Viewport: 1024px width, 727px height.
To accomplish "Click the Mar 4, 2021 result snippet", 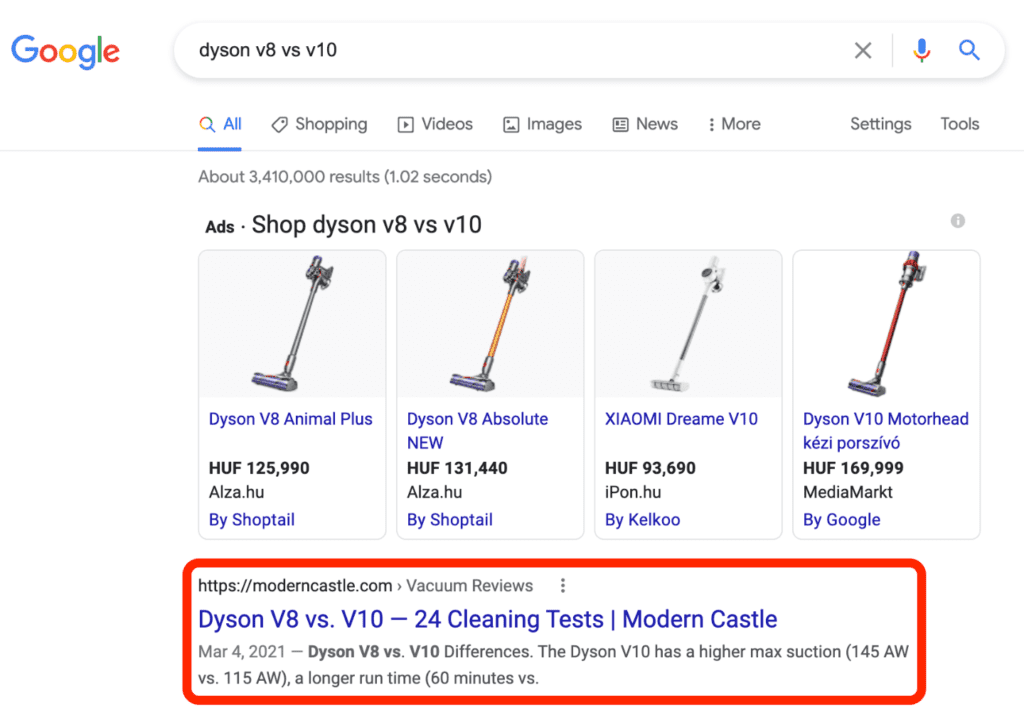I will pos(553,665).
